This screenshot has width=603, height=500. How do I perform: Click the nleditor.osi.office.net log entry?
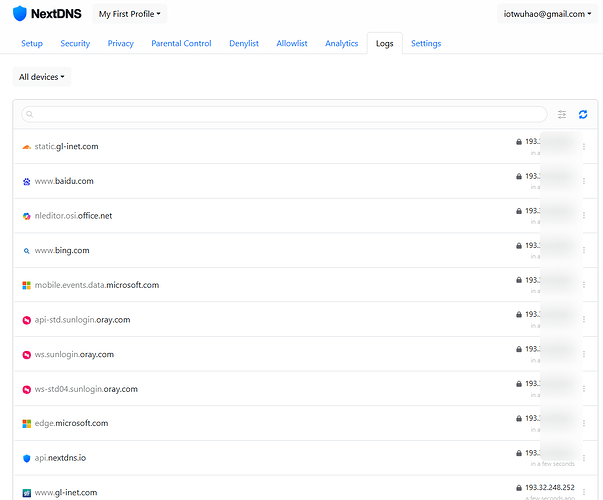(73, 216)
